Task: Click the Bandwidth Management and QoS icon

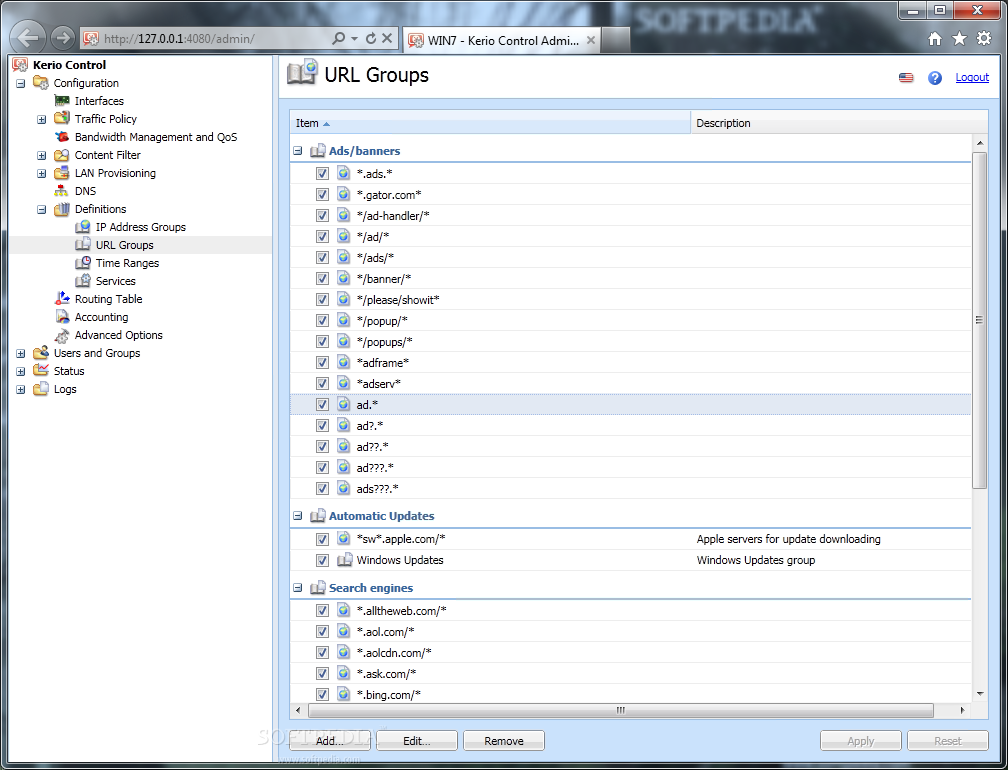Action: (62, 136)
